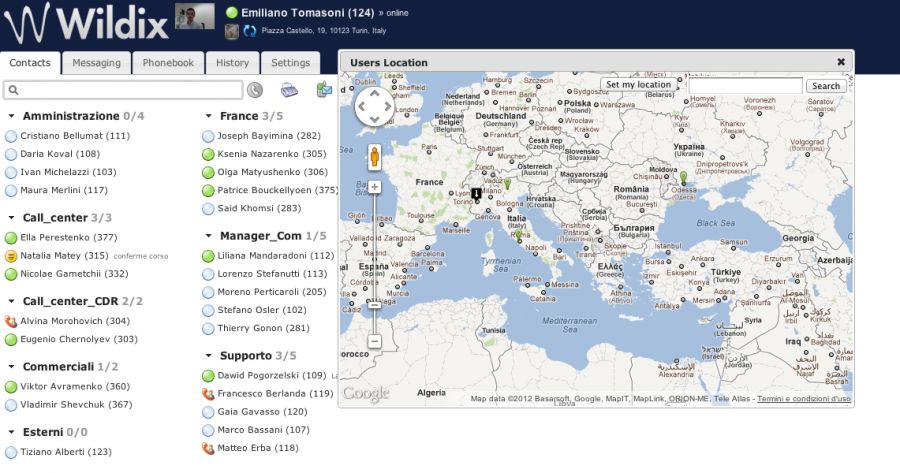Click the phone call icon beside search
The width and height of the screenshot is (900, 473).
click(x=255, y=90)
